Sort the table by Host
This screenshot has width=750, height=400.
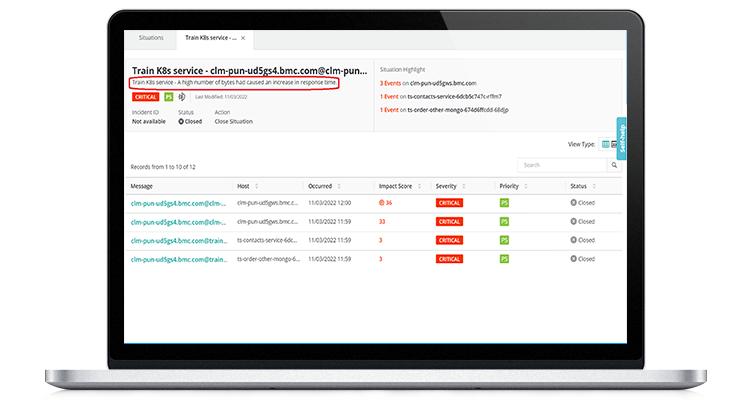click(256, 186)
